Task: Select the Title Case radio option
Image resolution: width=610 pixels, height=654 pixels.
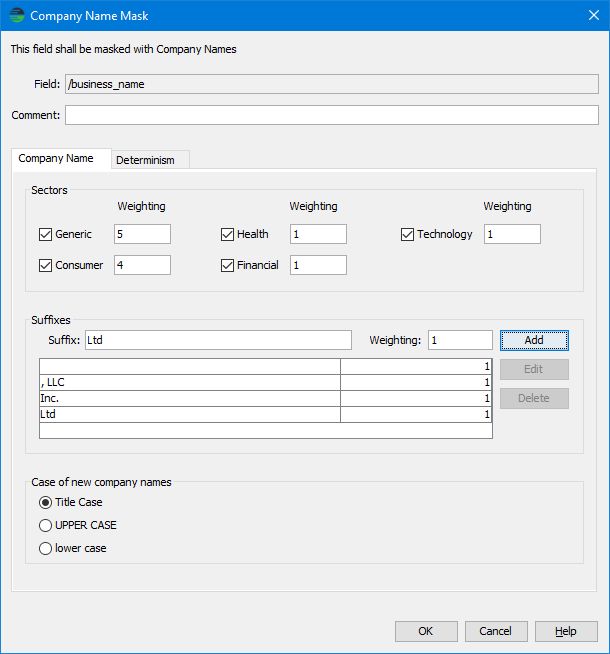Action: (x=45, y=502)
